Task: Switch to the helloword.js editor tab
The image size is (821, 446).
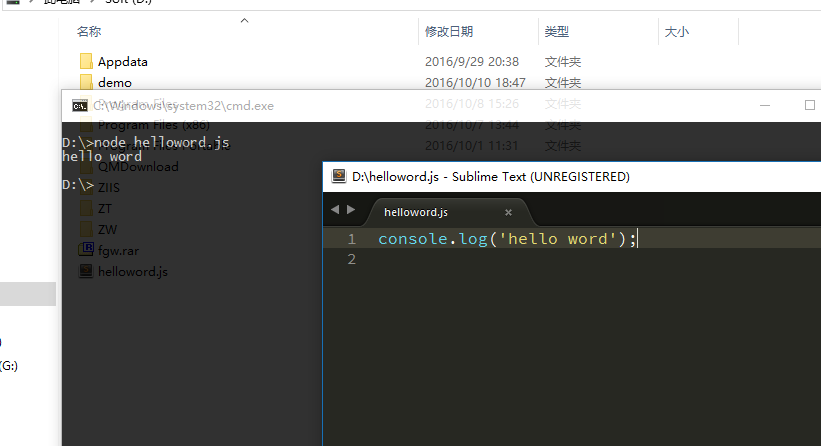Action: coord(416,212)
